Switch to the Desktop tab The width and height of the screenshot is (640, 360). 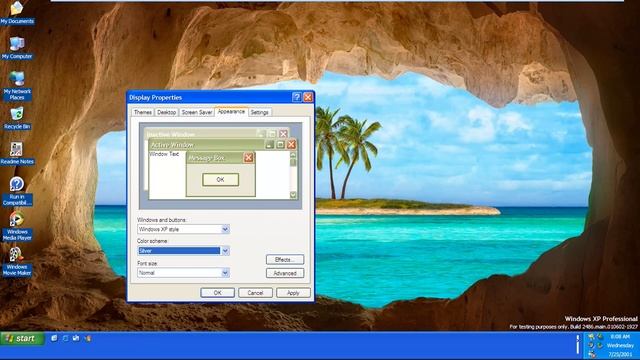coord(166,112)
